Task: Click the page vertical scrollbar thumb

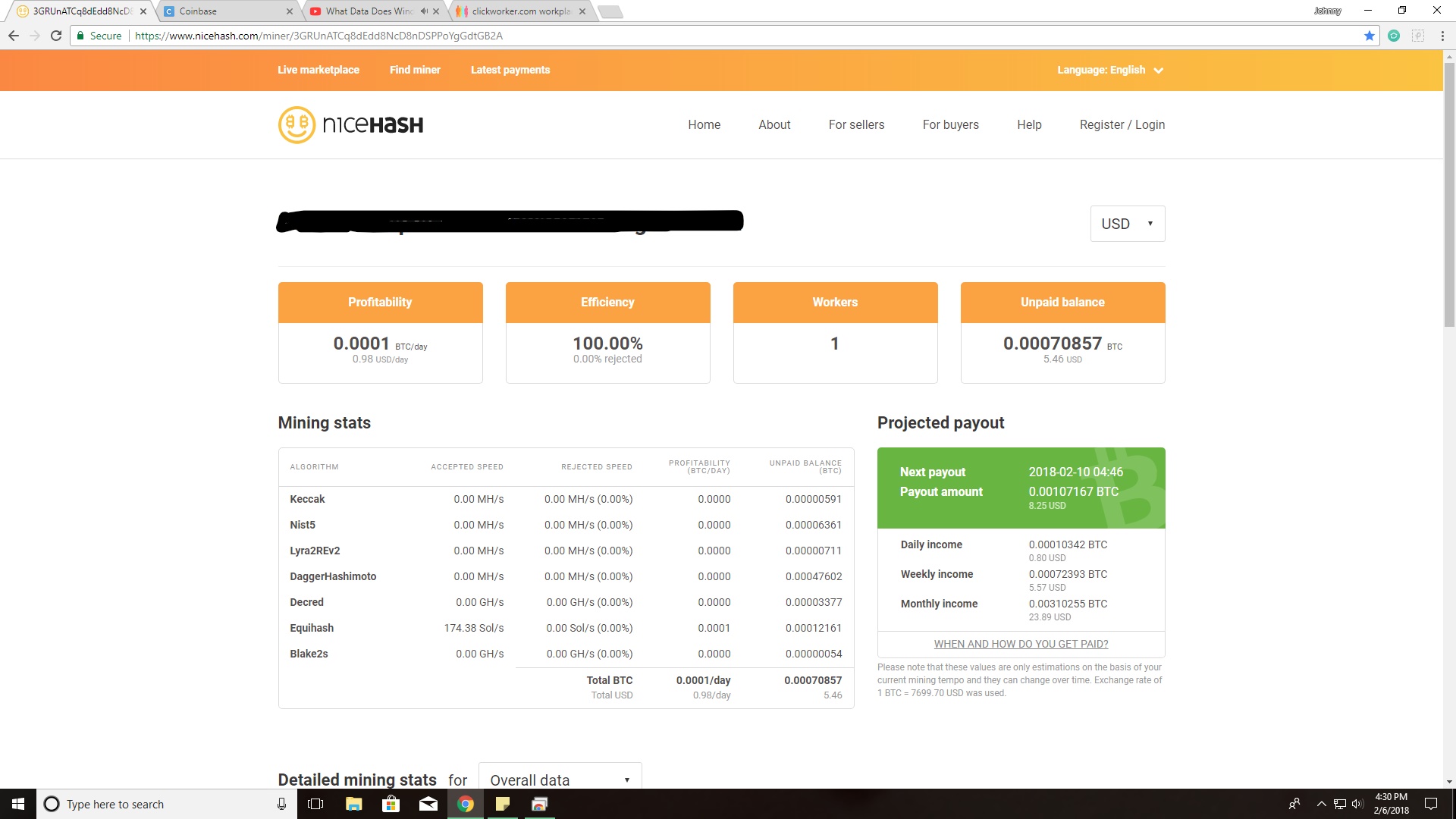Action: click(x=1449, y=193)
